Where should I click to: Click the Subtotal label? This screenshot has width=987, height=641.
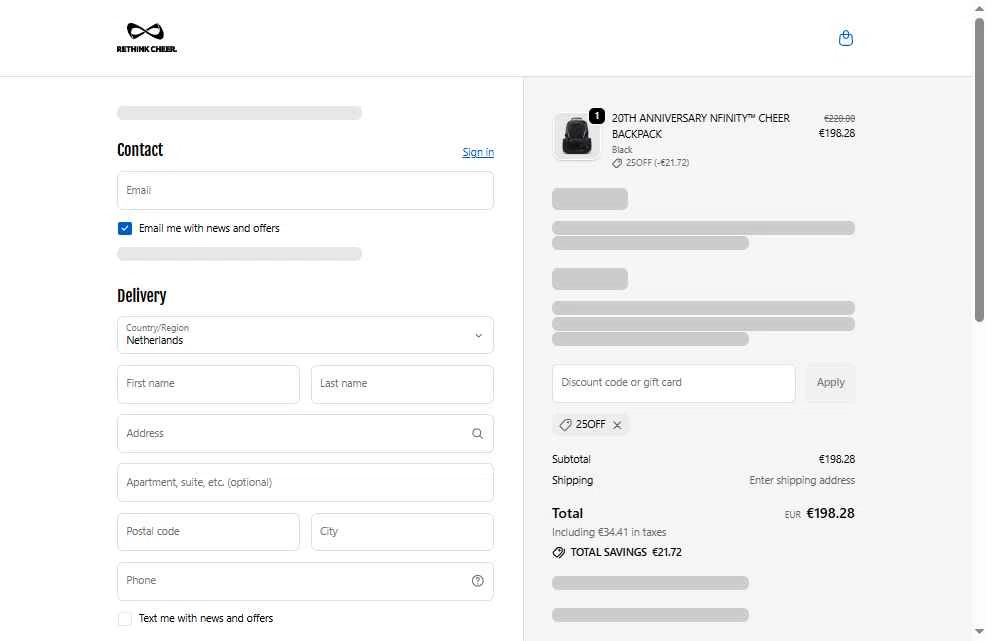(571, 459)
